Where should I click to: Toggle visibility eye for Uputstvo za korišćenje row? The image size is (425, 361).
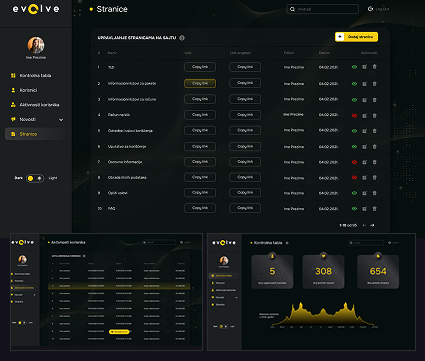coord(354,147)
